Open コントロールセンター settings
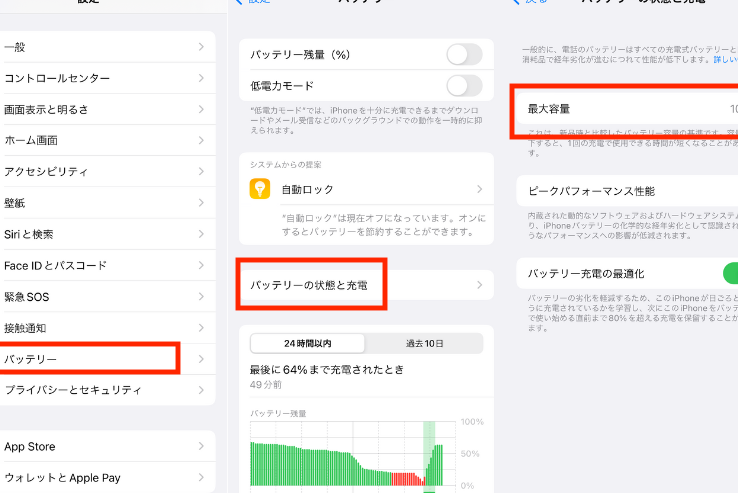Screen dimensions: 738x493 (100, 78)
